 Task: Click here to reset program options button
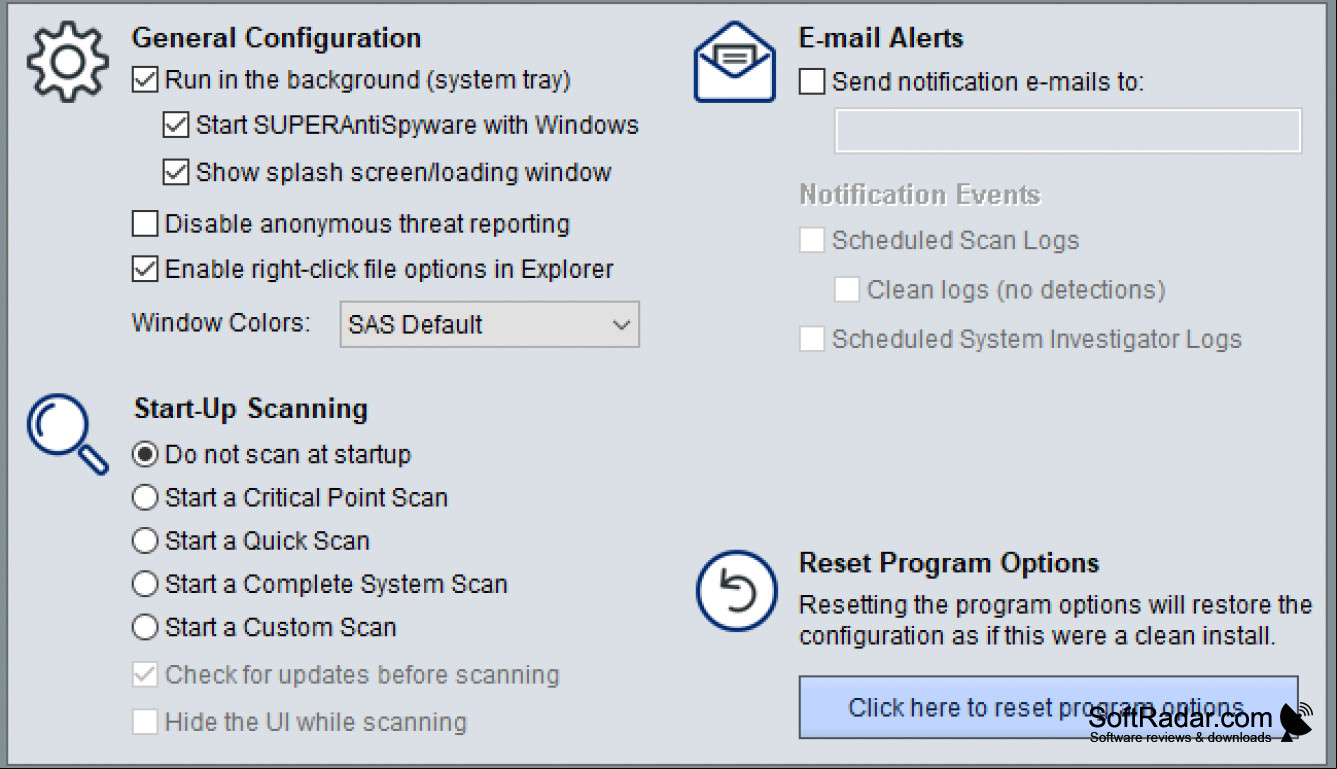[1048, 708]
